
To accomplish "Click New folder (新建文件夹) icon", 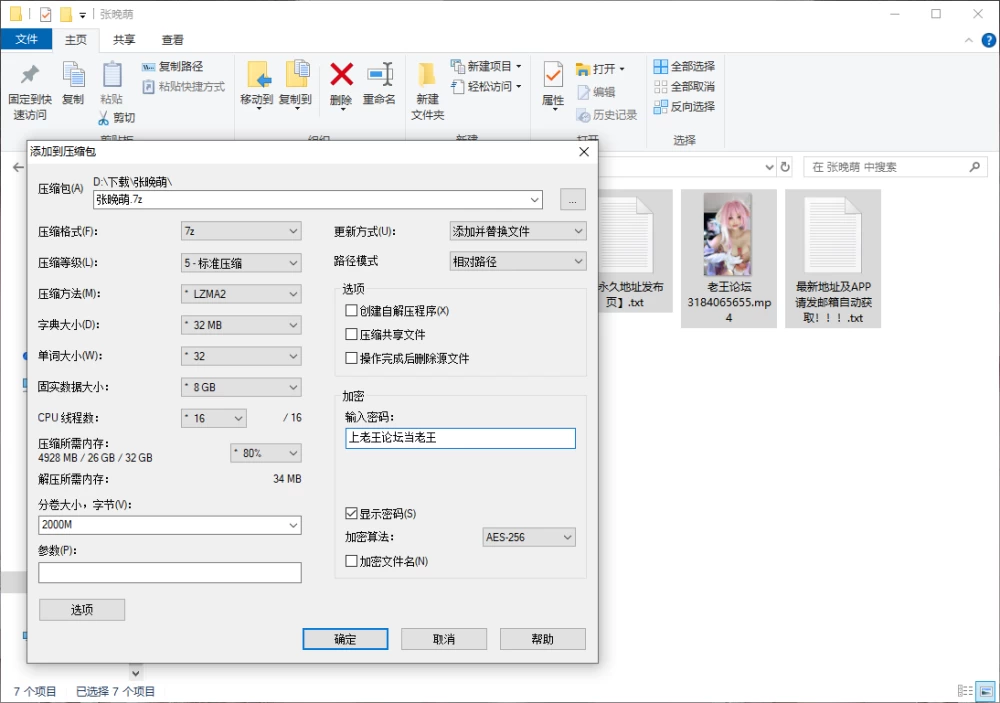I will click(426, 75).
